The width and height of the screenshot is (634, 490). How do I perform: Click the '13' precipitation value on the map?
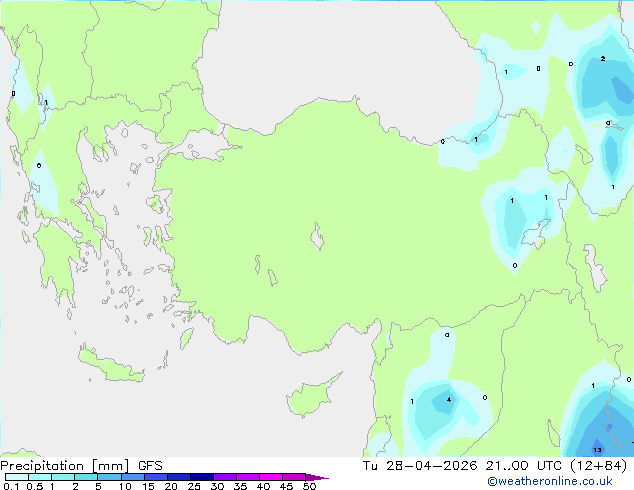tap(597, 450)
